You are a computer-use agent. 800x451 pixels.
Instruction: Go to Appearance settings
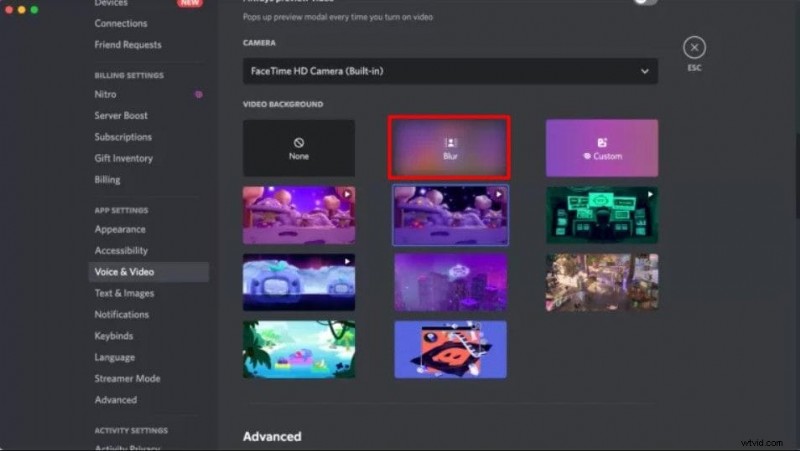pyautogui.click(x=120, y=229)
